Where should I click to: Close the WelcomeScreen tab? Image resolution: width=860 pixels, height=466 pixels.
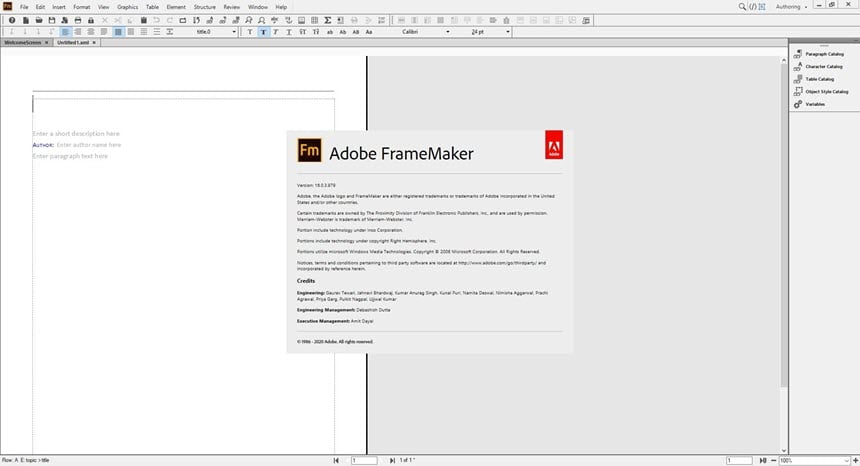[47, 42]
